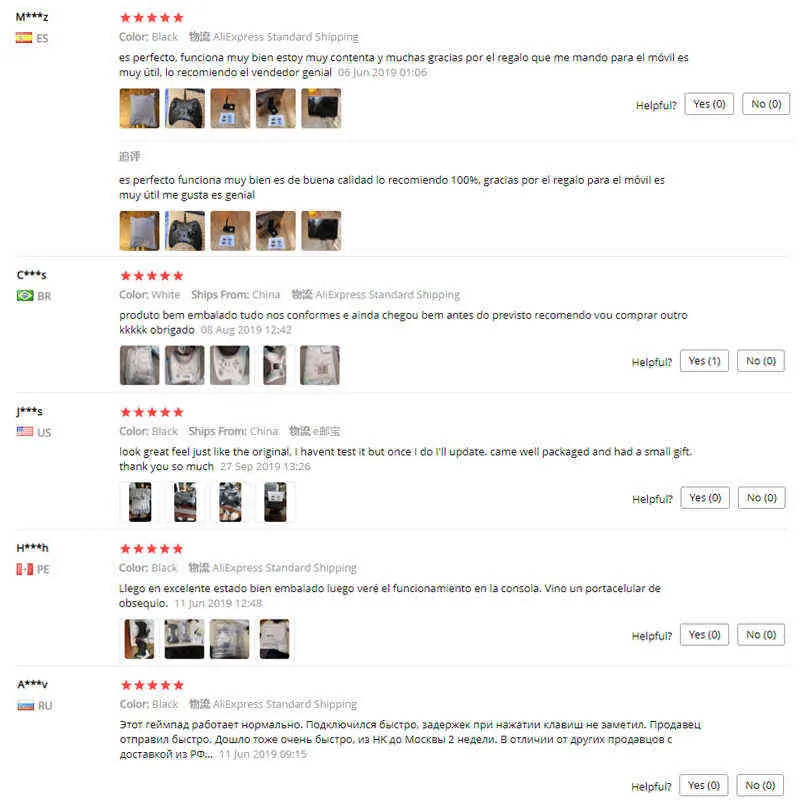Mark M***z's review helpful with Yes (0)
Screen dimensions: 800x800
click(709, 104)
